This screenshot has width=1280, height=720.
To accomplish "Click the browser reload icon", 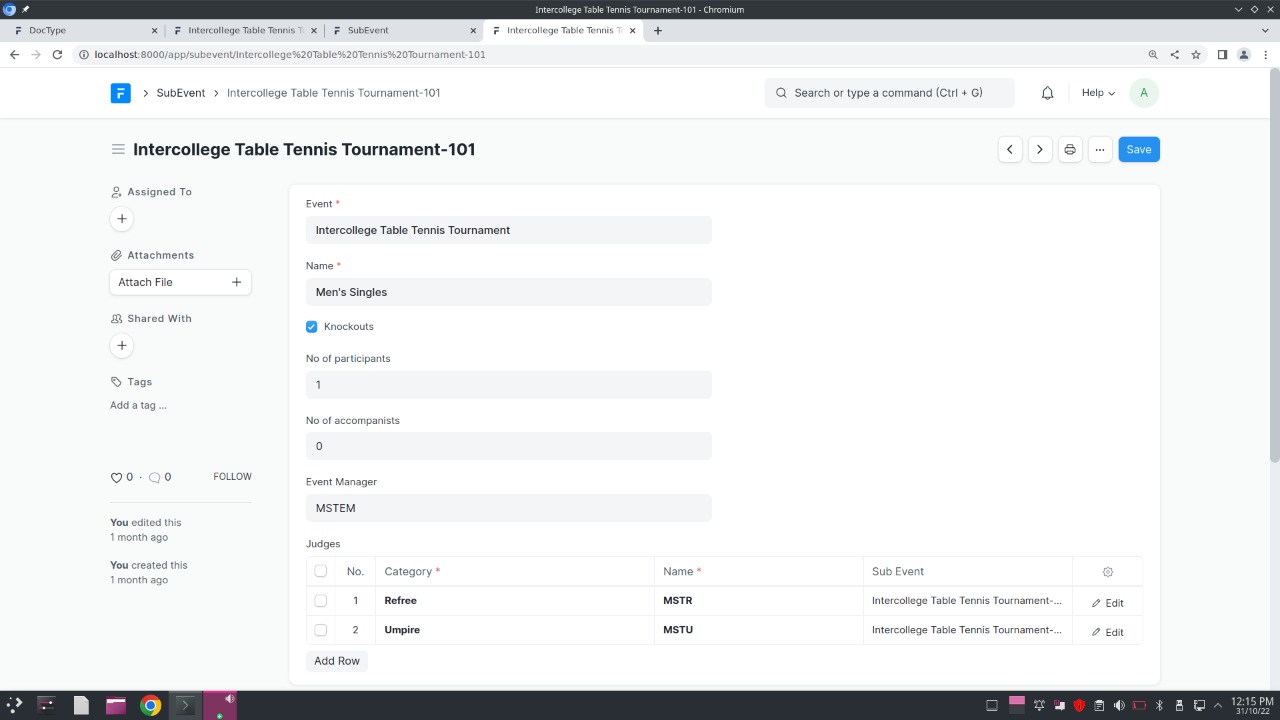I will pyautogui.click(x=57, y=55).
